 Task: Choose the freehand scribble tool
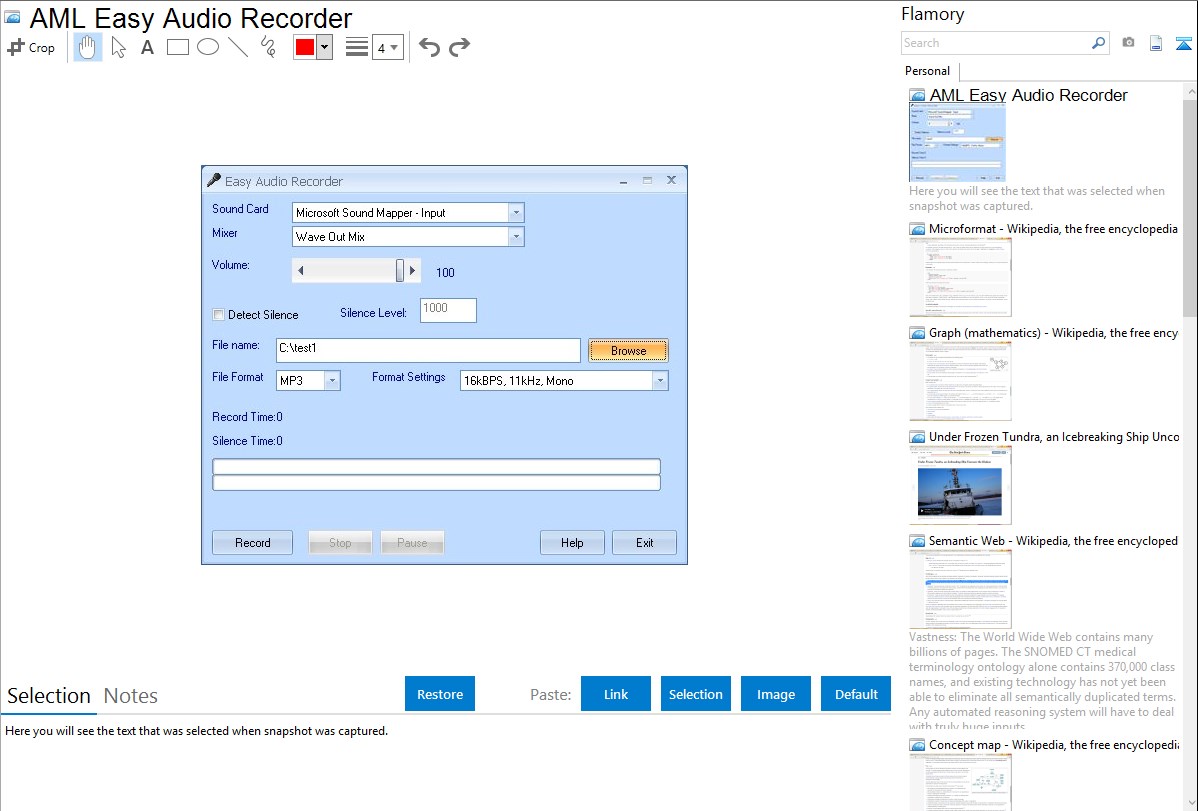(x=268, y=47)
